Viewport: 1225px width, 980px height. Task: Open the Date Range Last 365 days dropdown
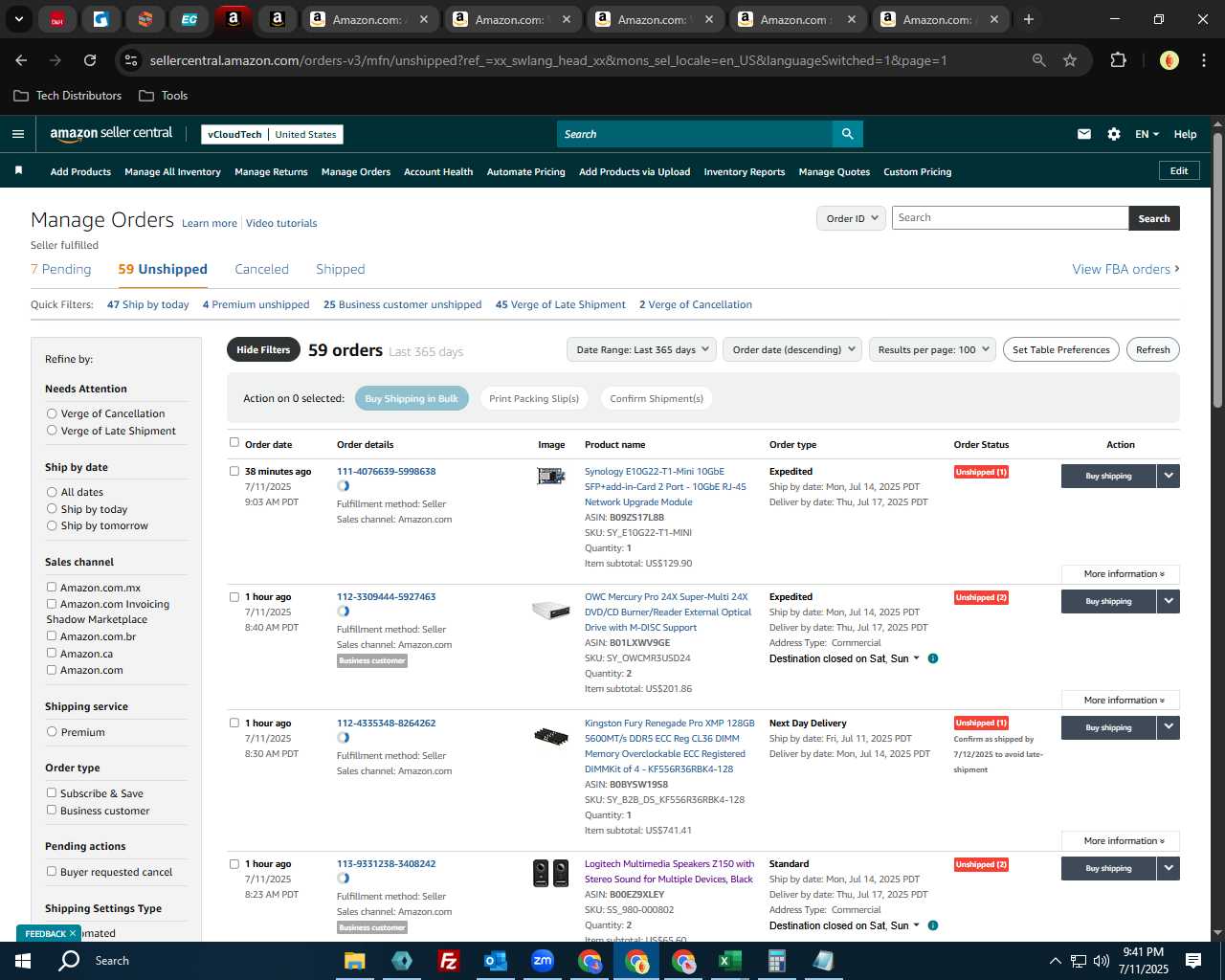[641, 349]
